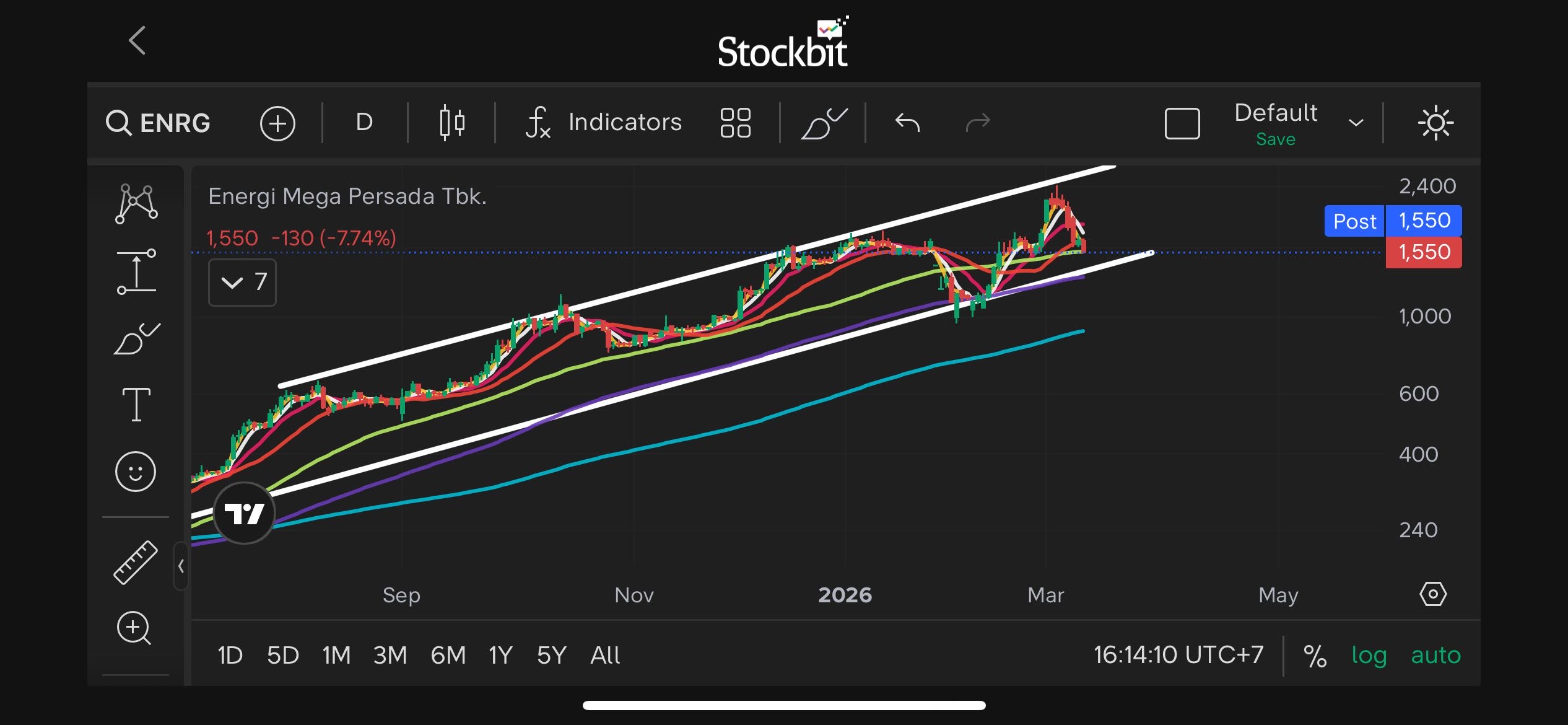
Task: Click the green Save link
Action: [1275, 139]
